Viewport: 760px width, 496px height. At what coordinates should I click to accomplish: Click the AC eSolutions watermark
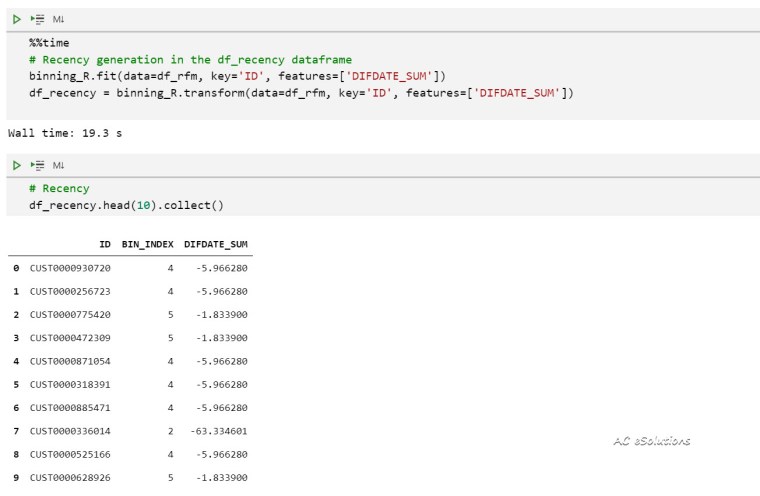651,441
